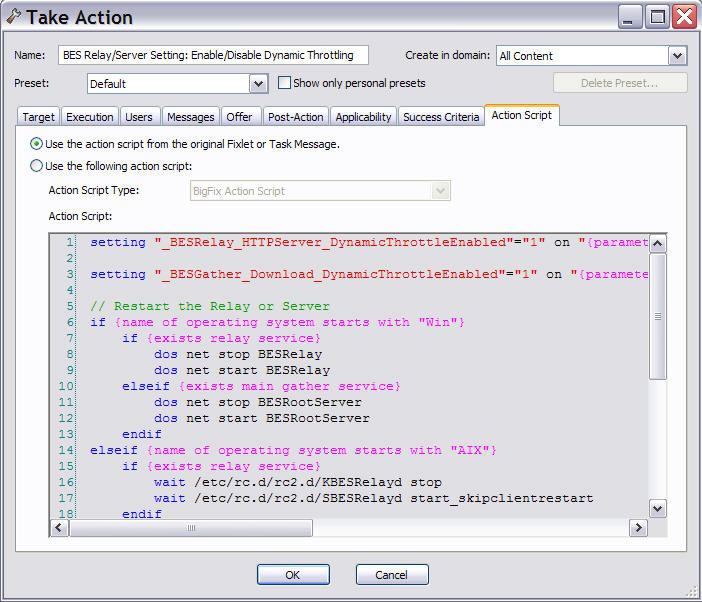Image resolution: width=702 pixels, height=602 pixels.
Task: Click the horizontal scrollbar left arrow
Action: (59, 528)
